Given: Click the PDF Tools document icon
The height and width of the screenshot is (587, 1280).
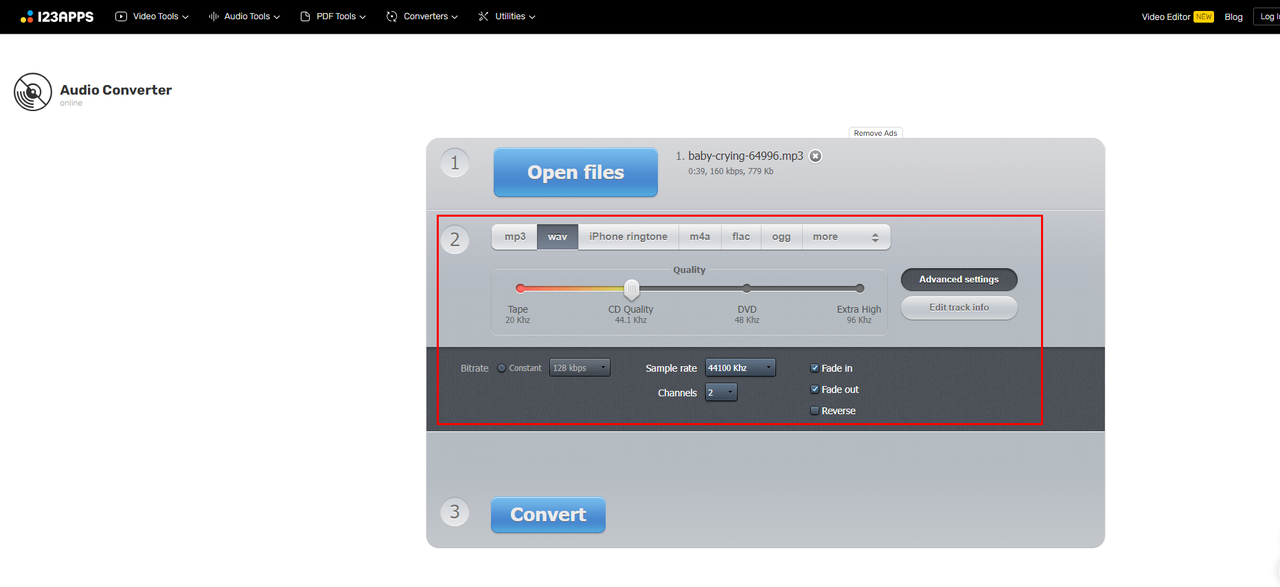Looking at the screenshot, I should [305, 16].
